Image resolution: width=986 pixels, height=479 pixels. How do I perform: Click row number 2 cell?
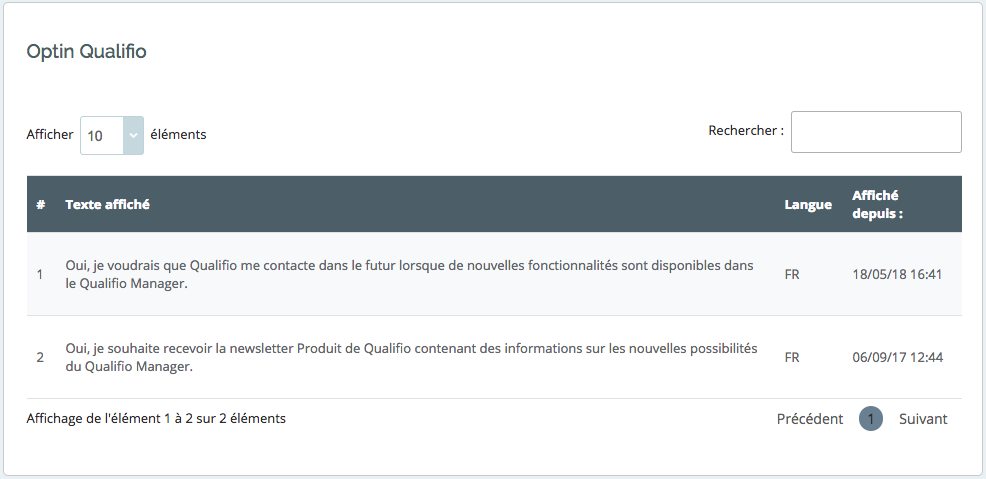[x=40, y=358]
